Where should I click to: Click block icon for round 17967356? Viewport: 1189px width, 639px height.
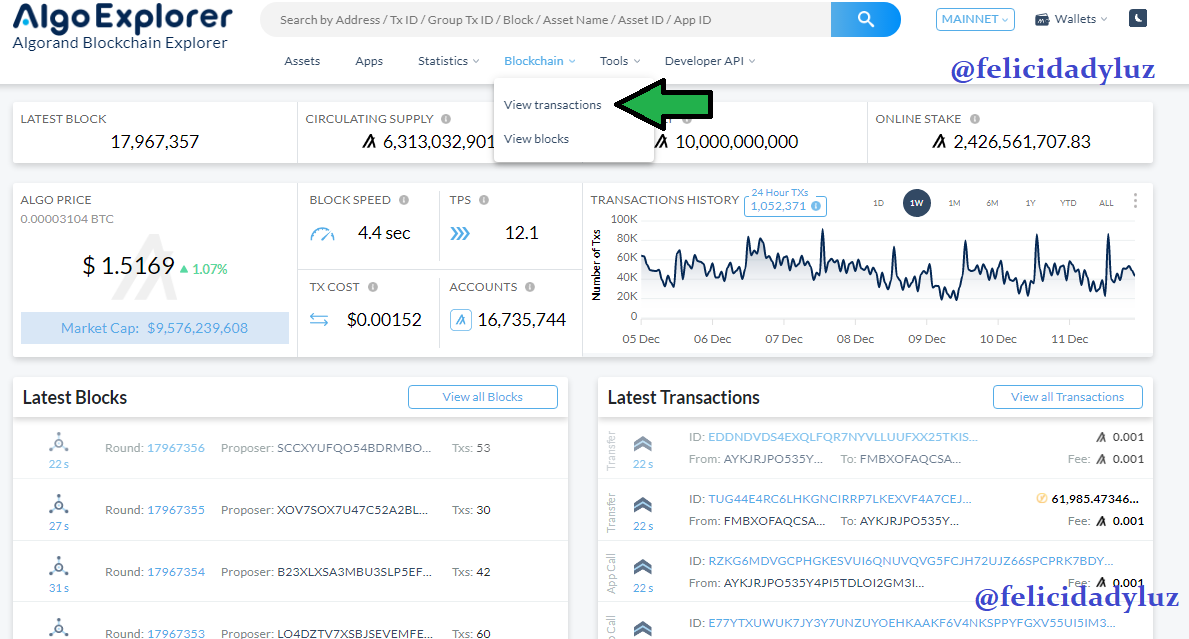[x=58, y=442]
